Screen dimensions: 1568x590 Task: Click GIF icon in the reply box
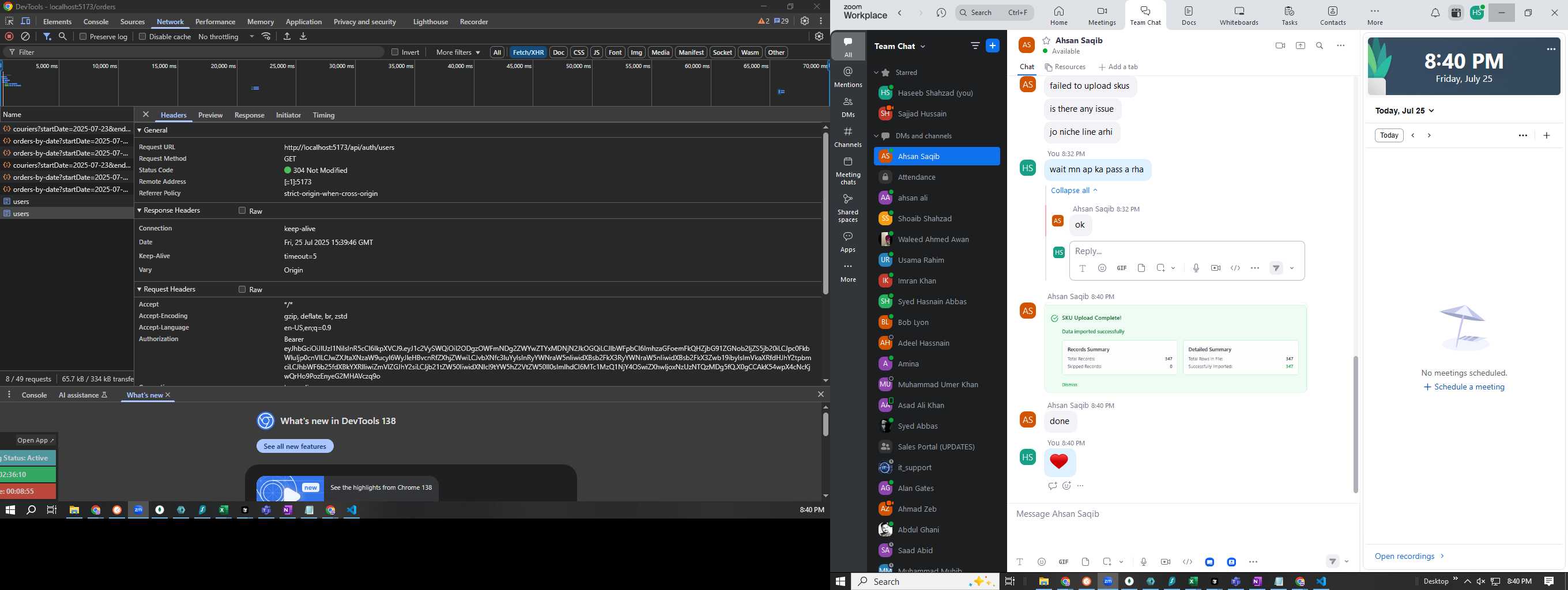1121,268
